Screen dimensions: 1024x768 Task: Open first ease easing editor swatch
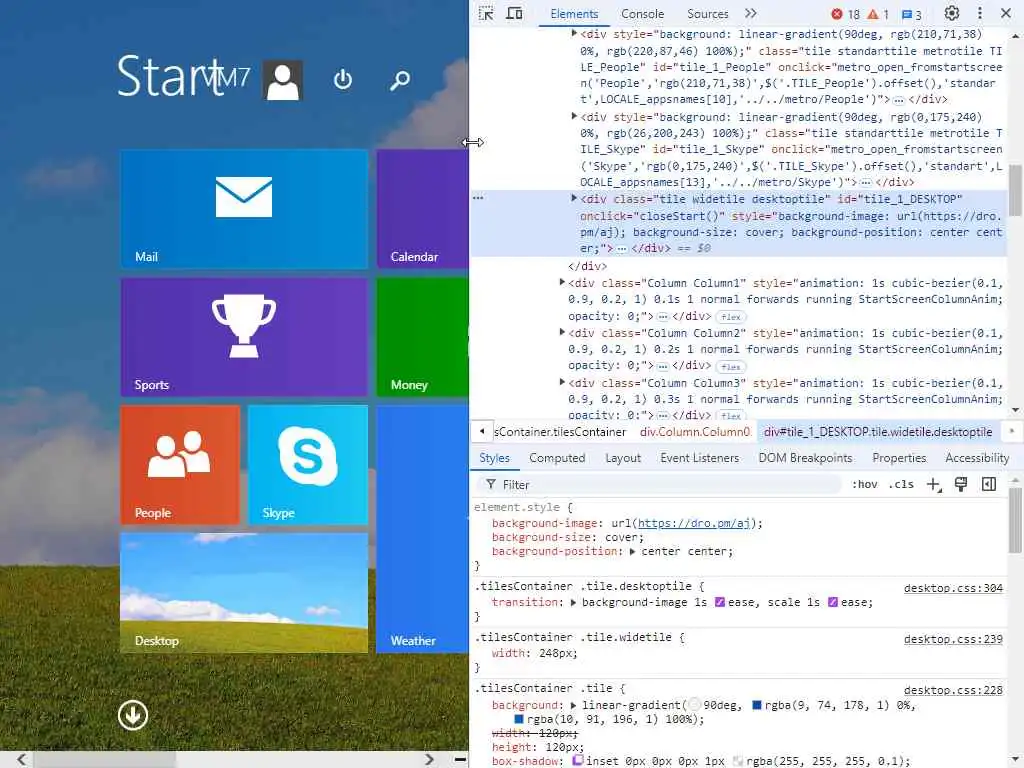[x=720, y=602]
